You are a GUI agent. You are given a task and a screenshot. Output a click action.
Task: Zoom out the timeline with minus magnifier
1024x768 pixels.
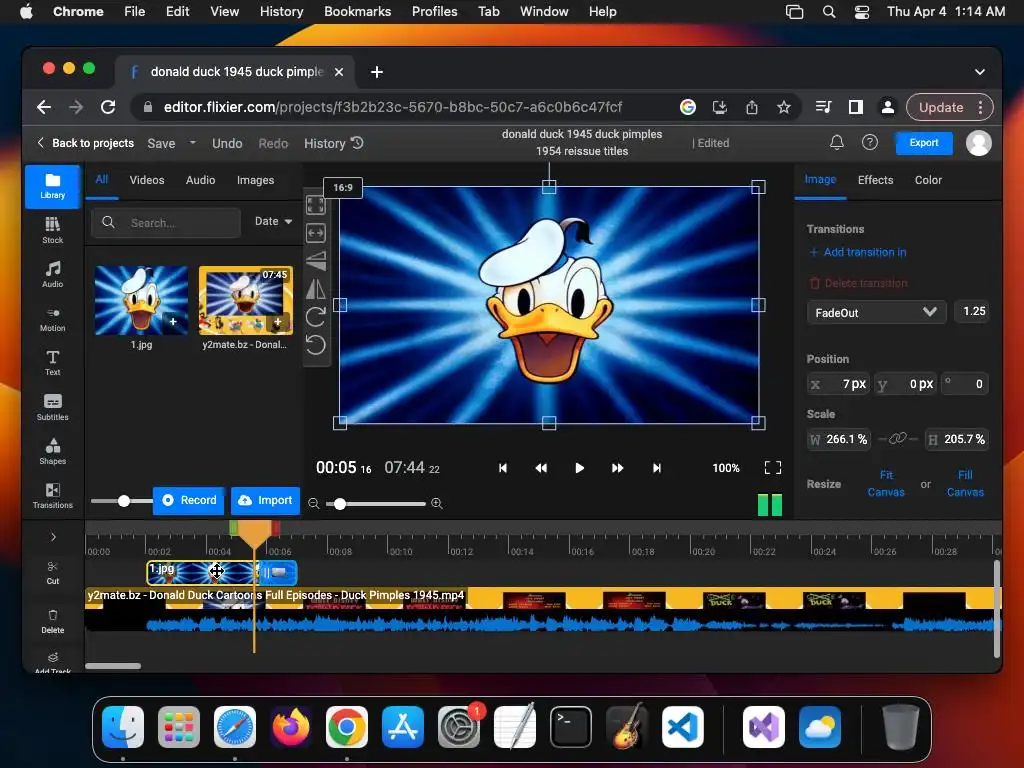coord(313,504)
